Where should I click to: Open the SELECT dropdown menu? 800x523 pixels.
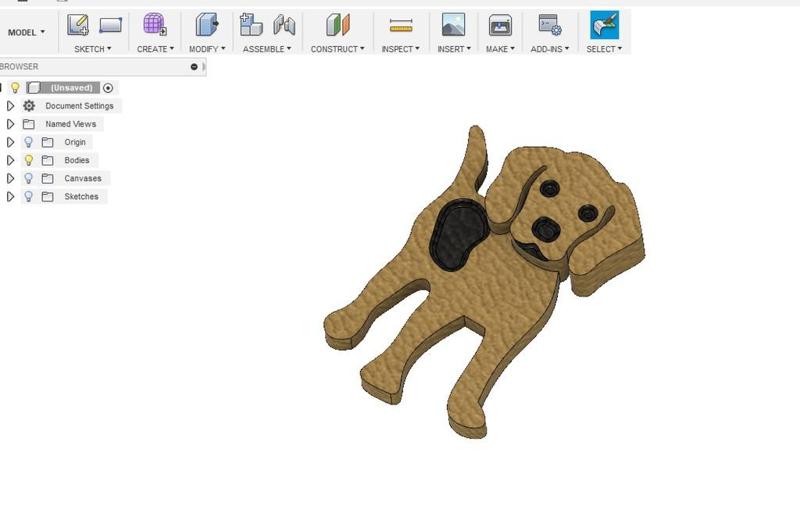[604, 49]
